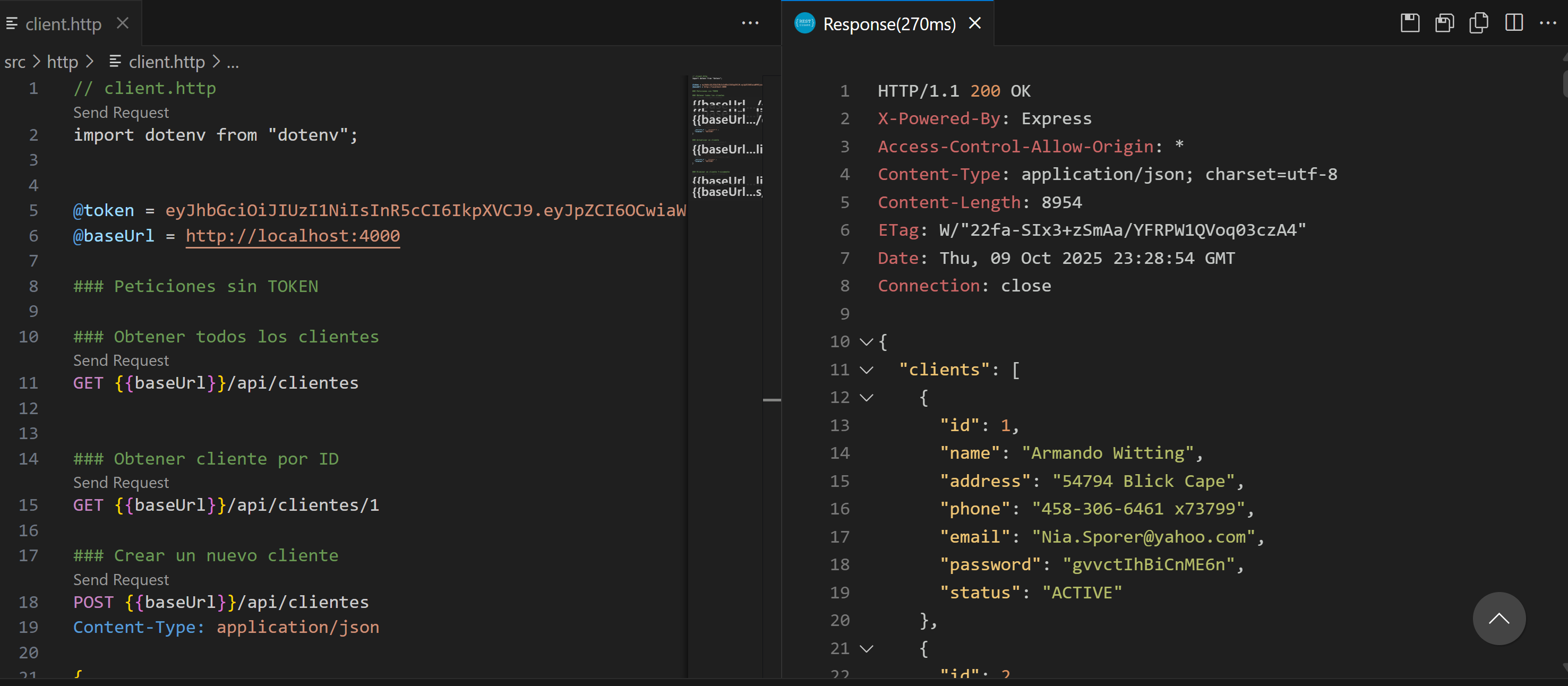
Task: Collapse the "clients" array fold arrow
Action: (x=866, y=370)
